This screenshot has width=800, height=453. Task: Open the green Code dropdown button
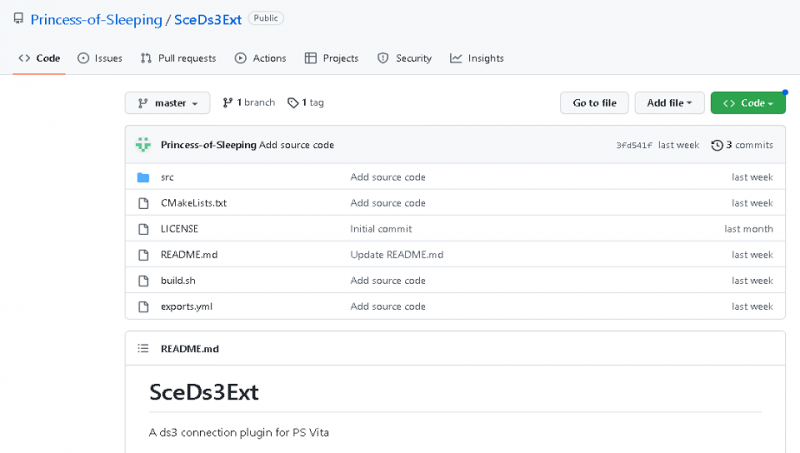click(748, 103)
